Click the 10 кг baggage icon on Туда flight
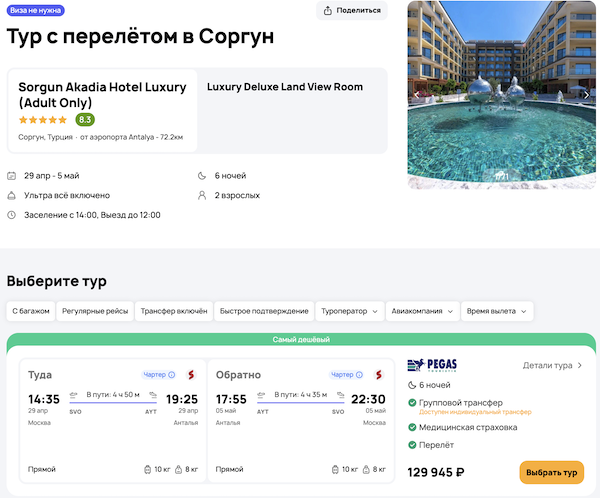 [x=147, y=469]
